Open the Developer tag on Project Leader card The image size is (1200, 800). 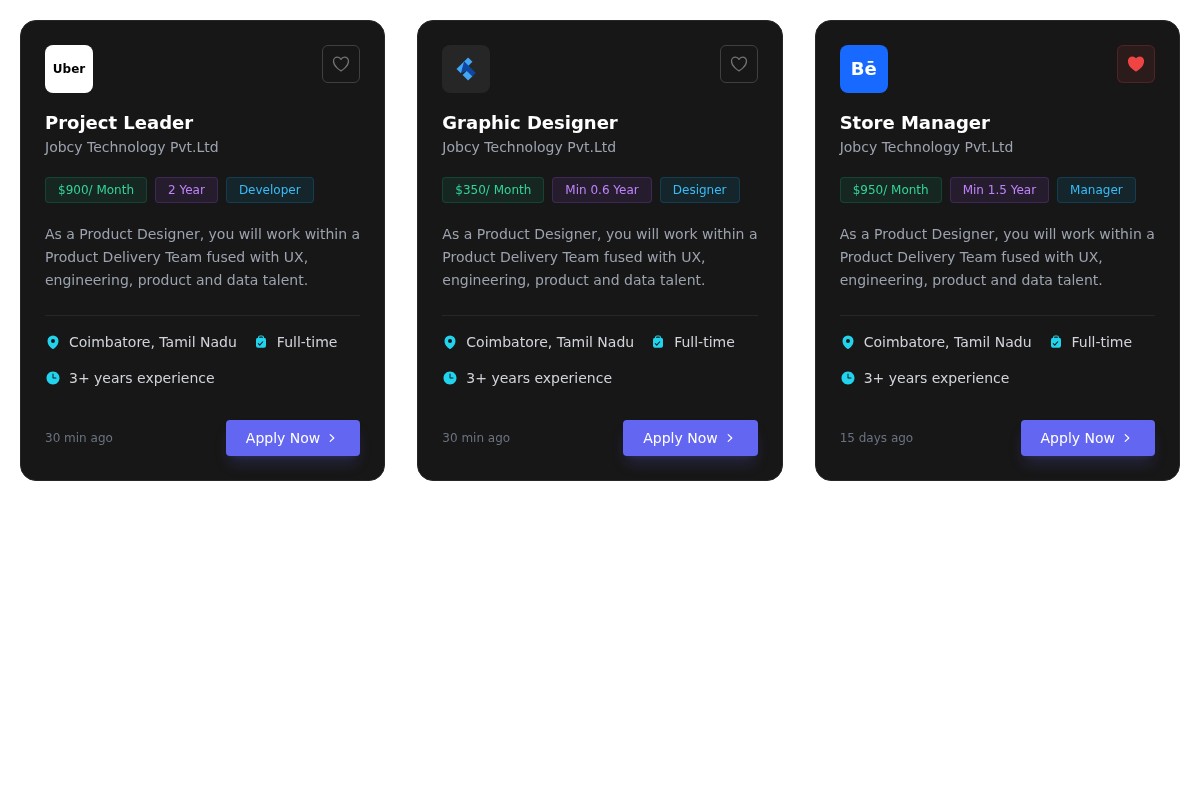coord(270,190)
